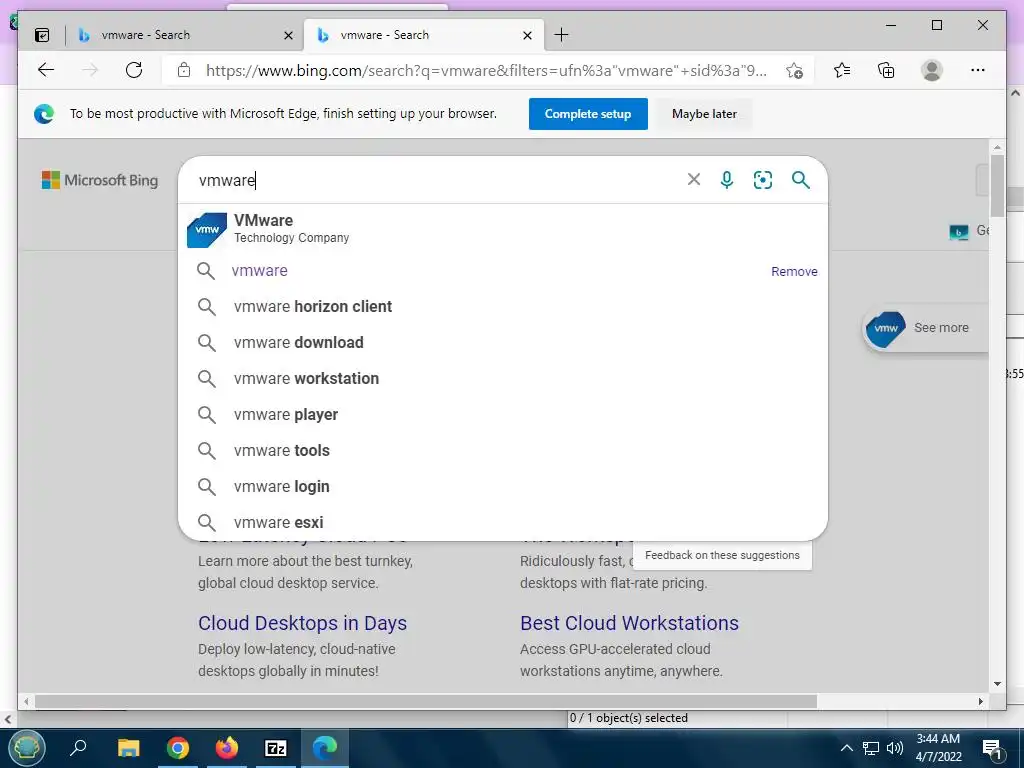Screen dimensions: 1024x768
Task: Add this page to favorites star icon
Action: point(795,71)
